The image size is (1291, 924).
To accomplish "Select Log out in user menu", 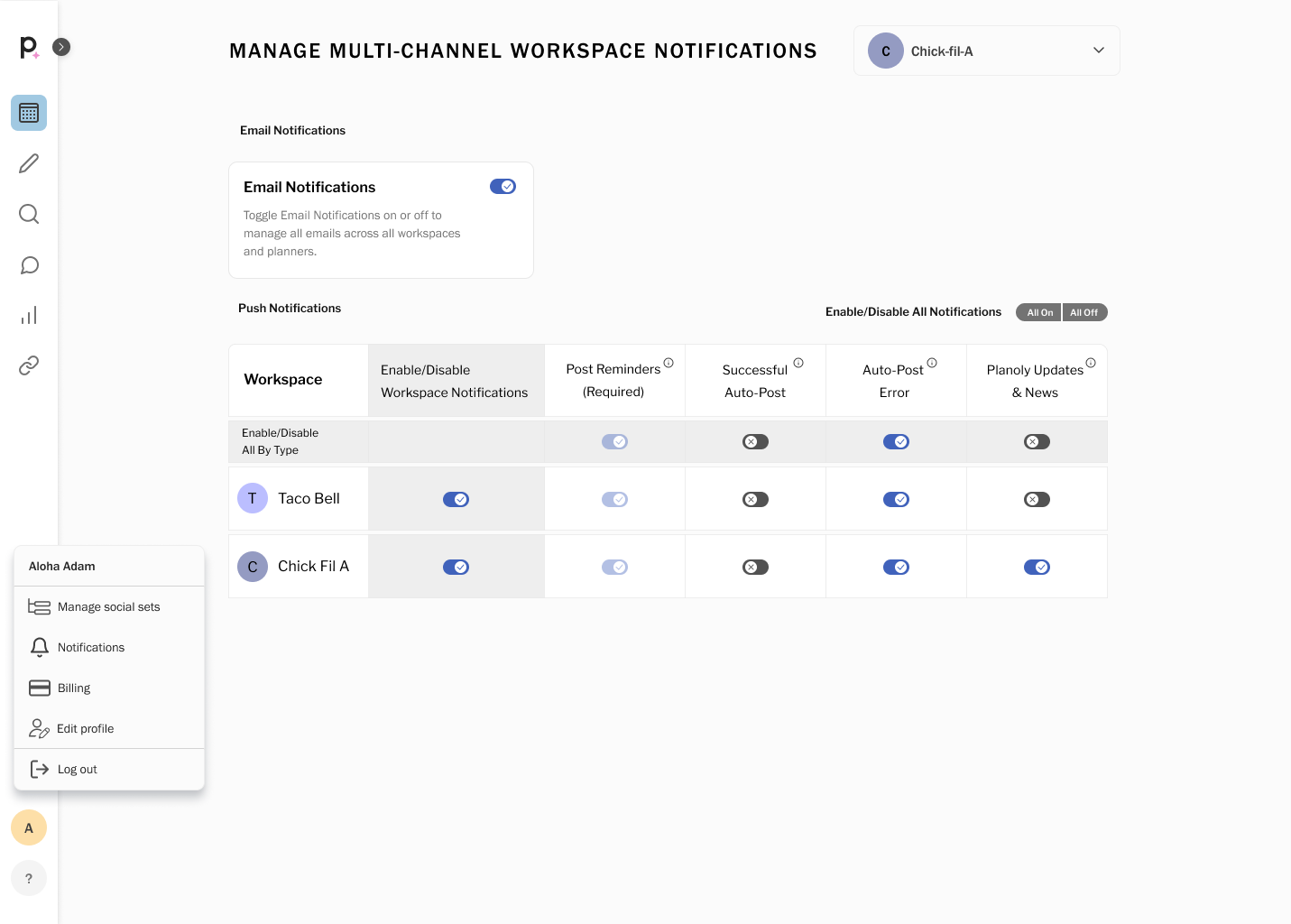I will pos(109,769).
